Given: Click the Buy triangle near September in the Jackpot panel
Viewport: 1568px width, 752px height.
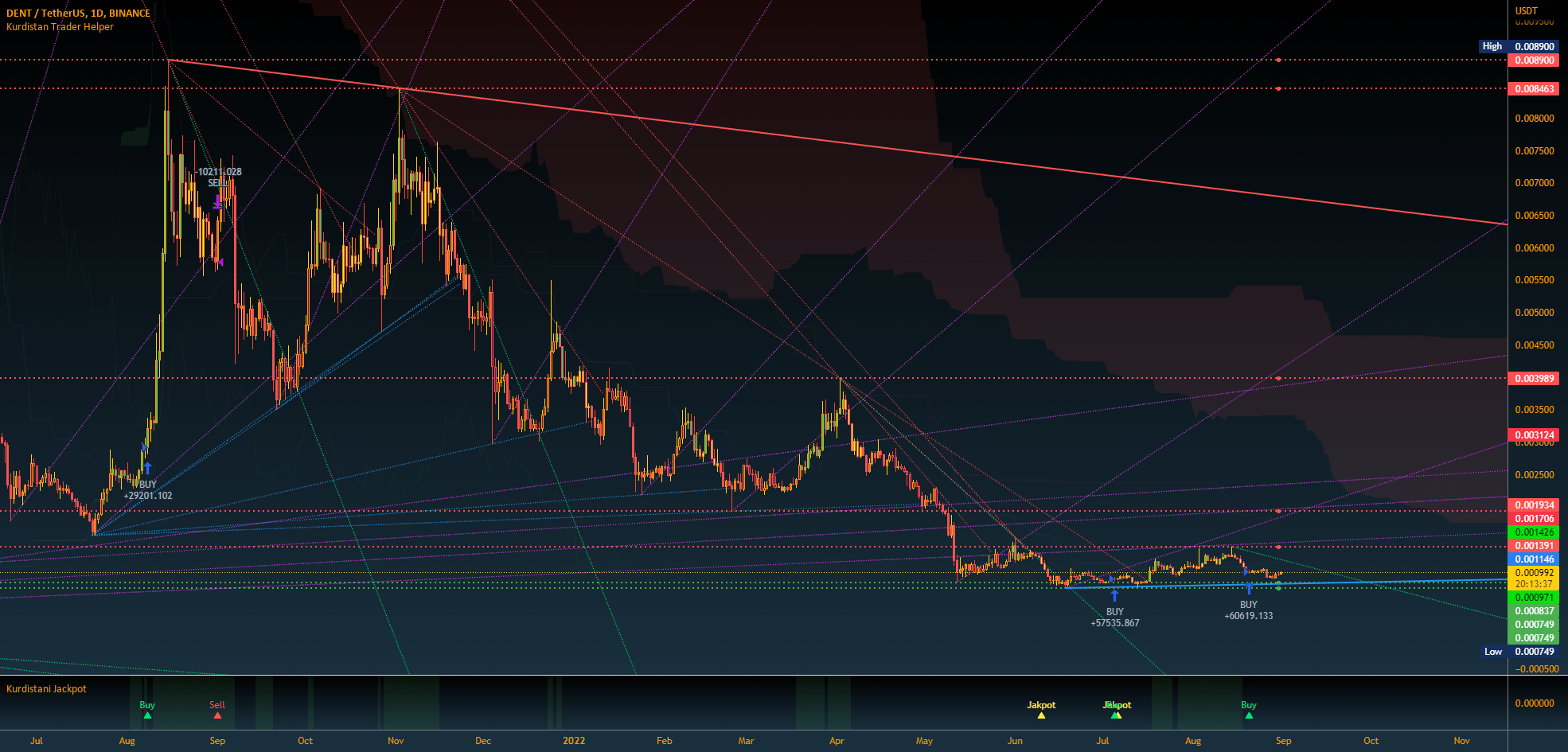Looking at the screenshot, I should pyautogui.click(x=1248, y=715).
